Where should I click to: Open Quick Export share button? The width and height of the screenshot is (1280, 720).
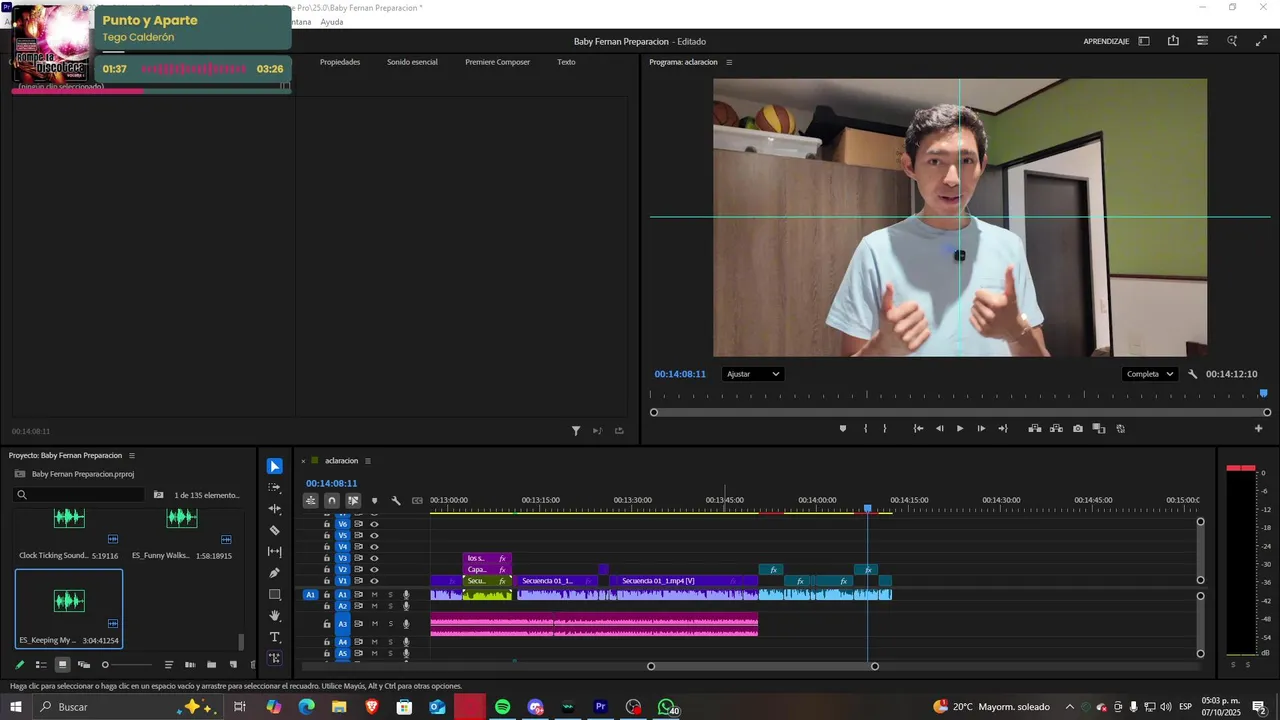[x=1173, y=41]
